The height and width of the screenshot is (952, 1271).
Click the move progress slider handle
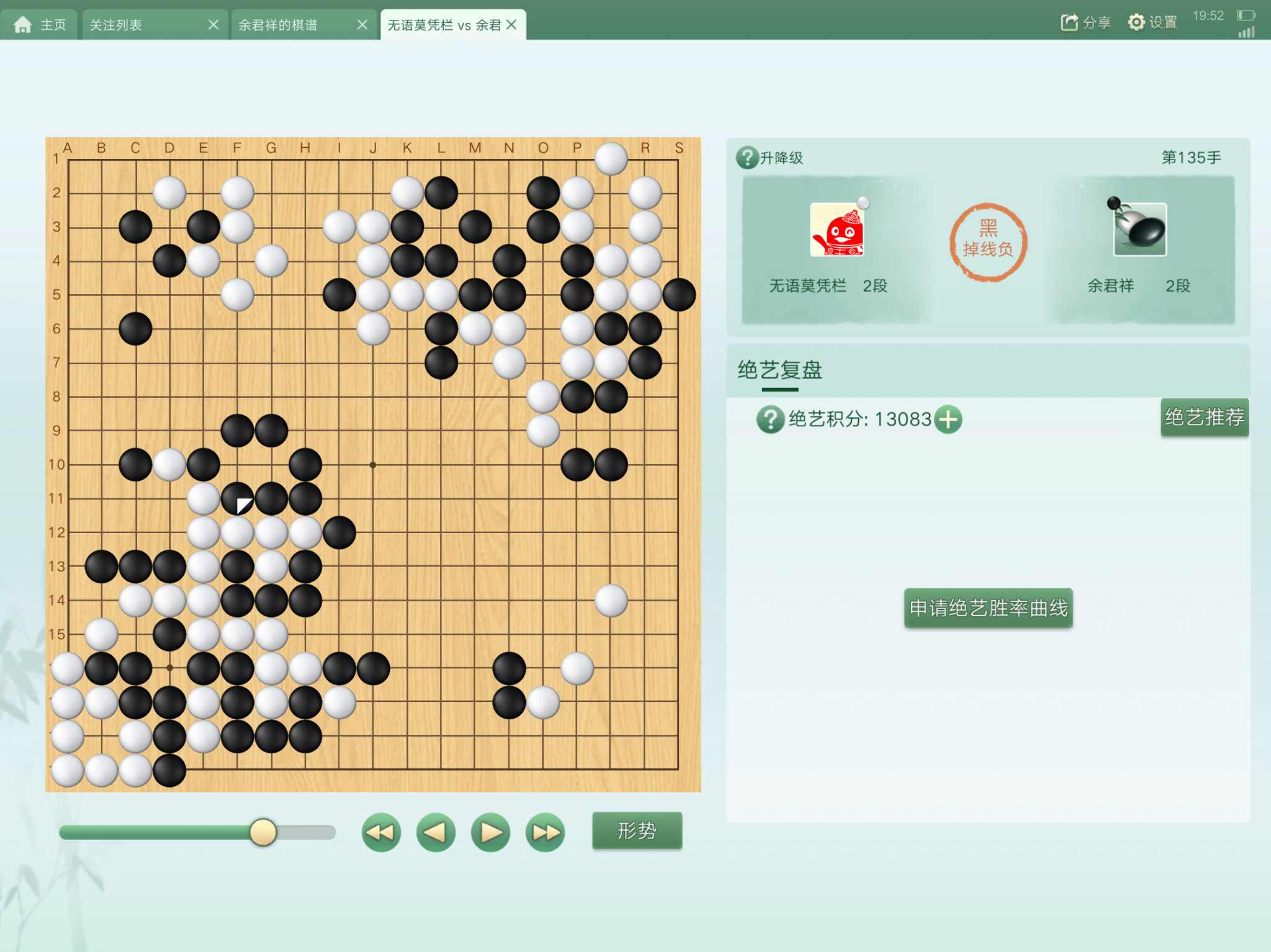(x=263, y=832)
